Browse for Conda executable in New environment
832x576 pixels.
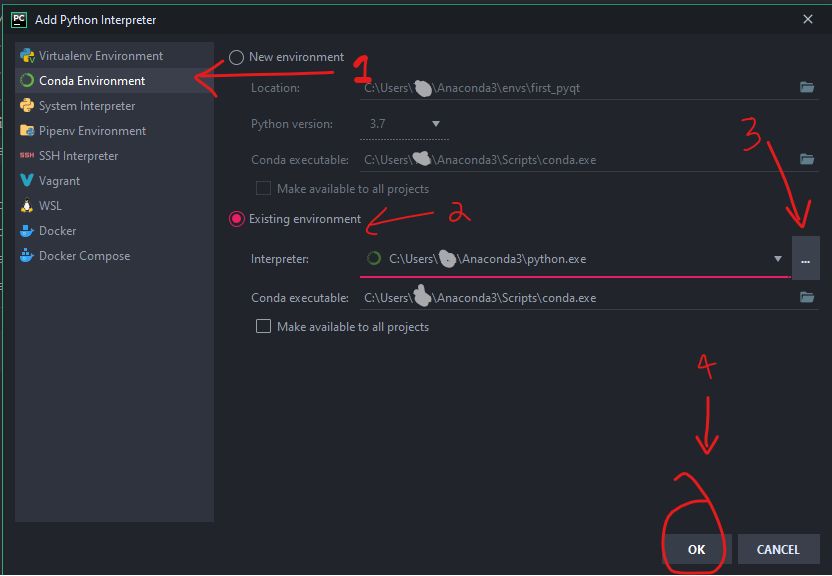807,159
